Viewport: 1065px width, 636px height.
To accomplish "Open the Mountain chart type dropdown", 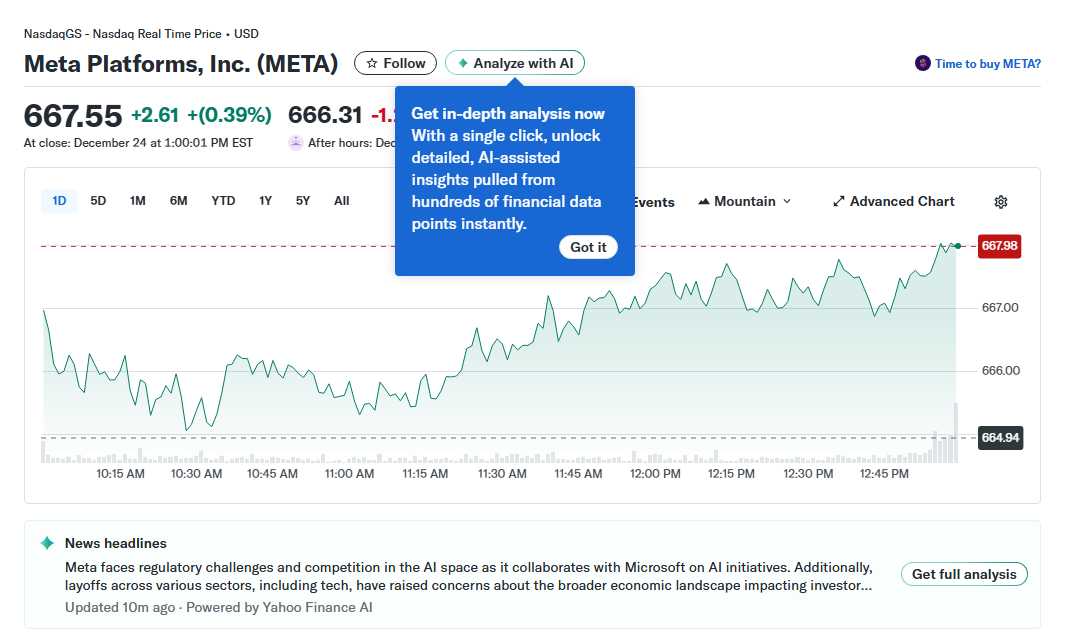I will [x=744, y=201].
